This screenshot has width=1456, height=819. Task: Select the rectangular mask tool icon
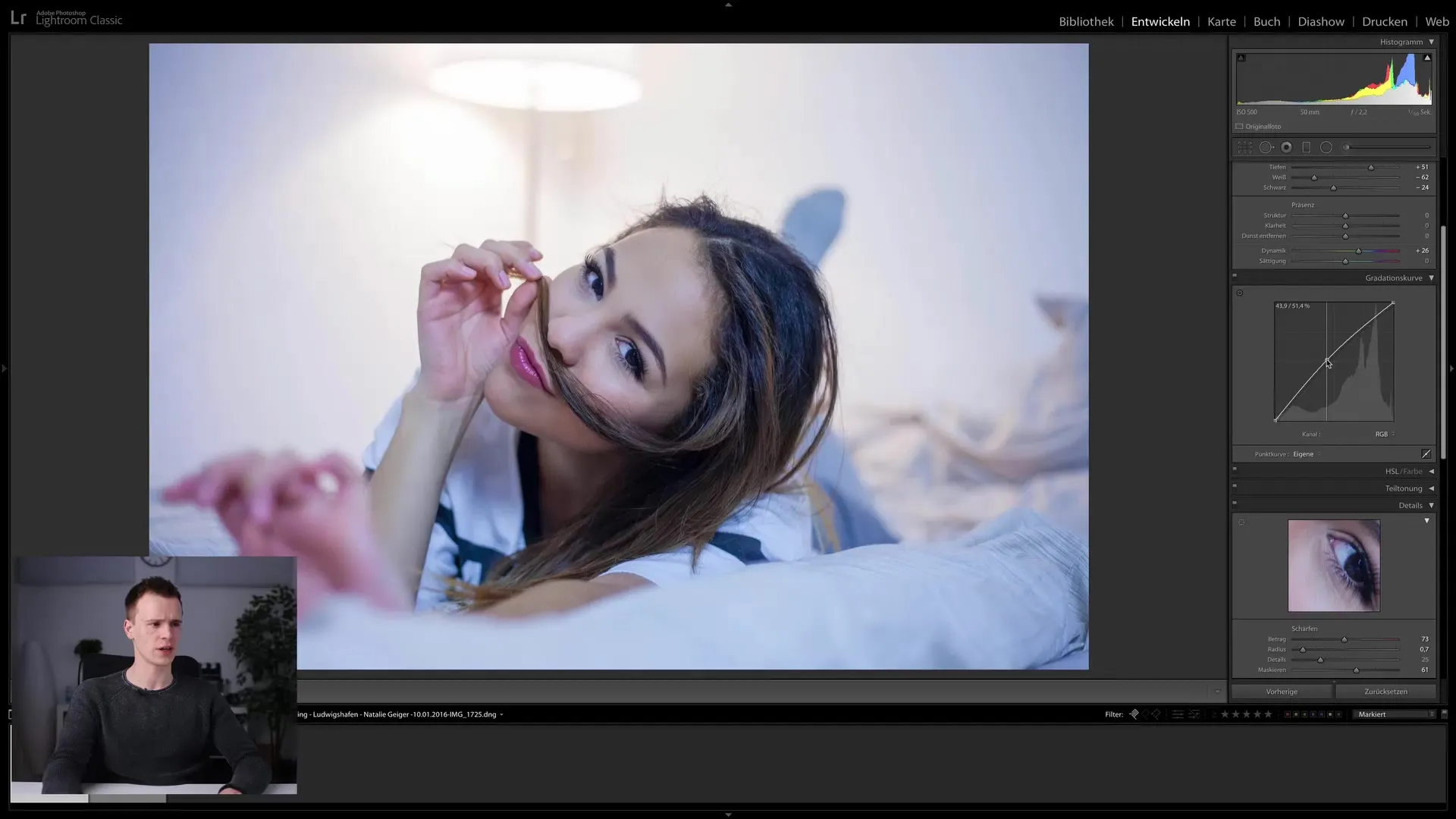[1307, 147]
